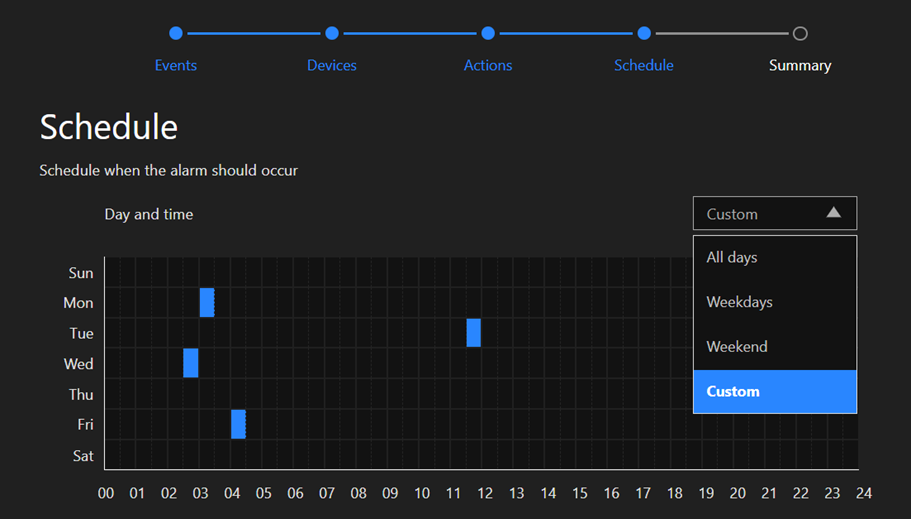The width and height of the screenshot is (911, 519).
Task: Click the Devices step circle
Action: tap(332, 34)
